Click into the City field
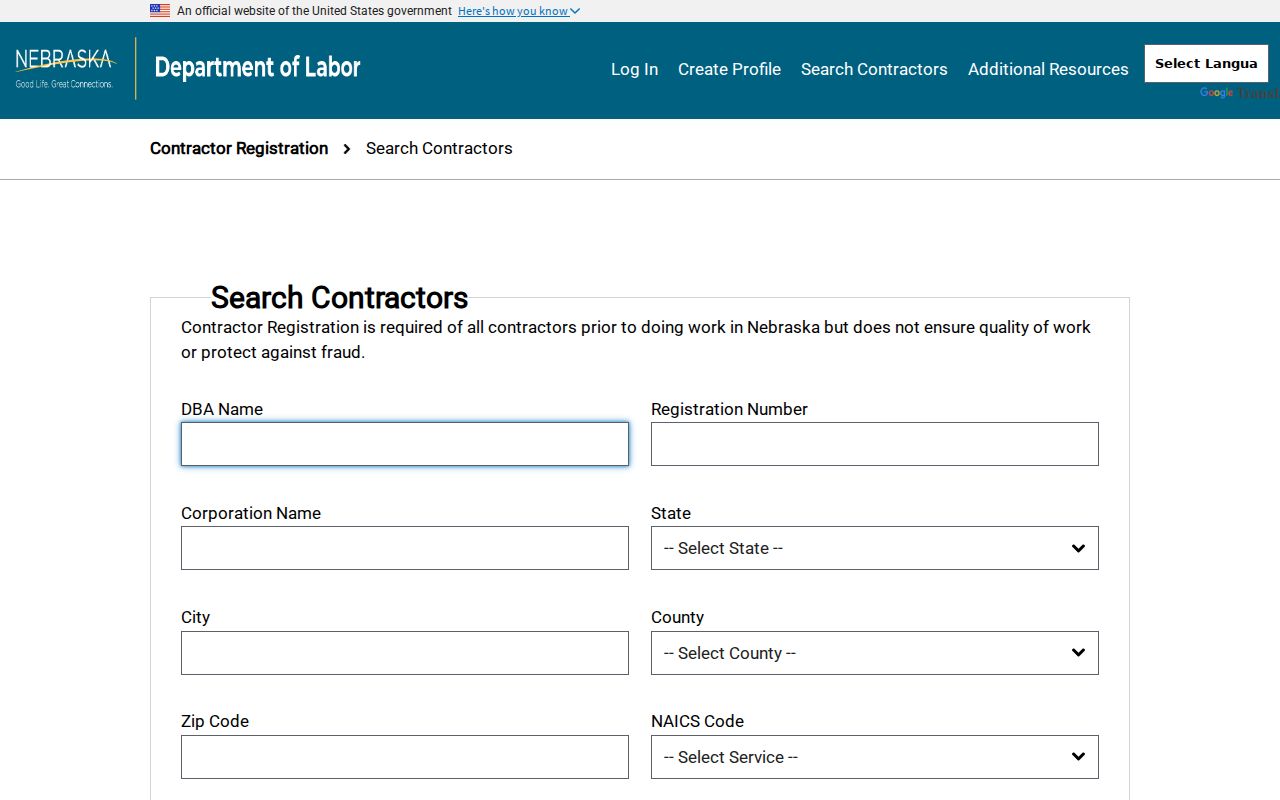This screenshot has width=1280, height=800. coord(405,653)
